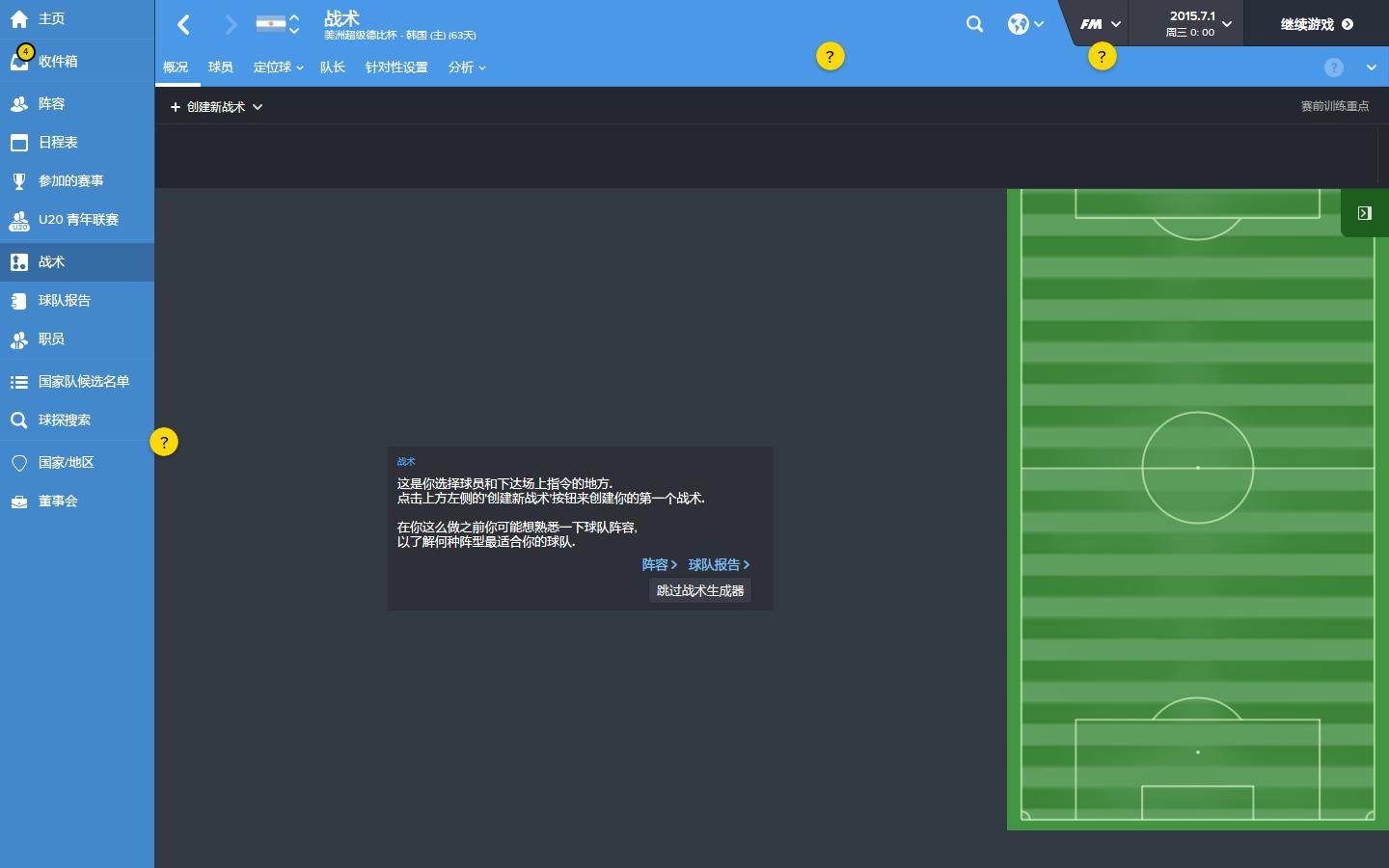
Task: Select the 战术 tactics sidebar icon
Action: [19, 262]
